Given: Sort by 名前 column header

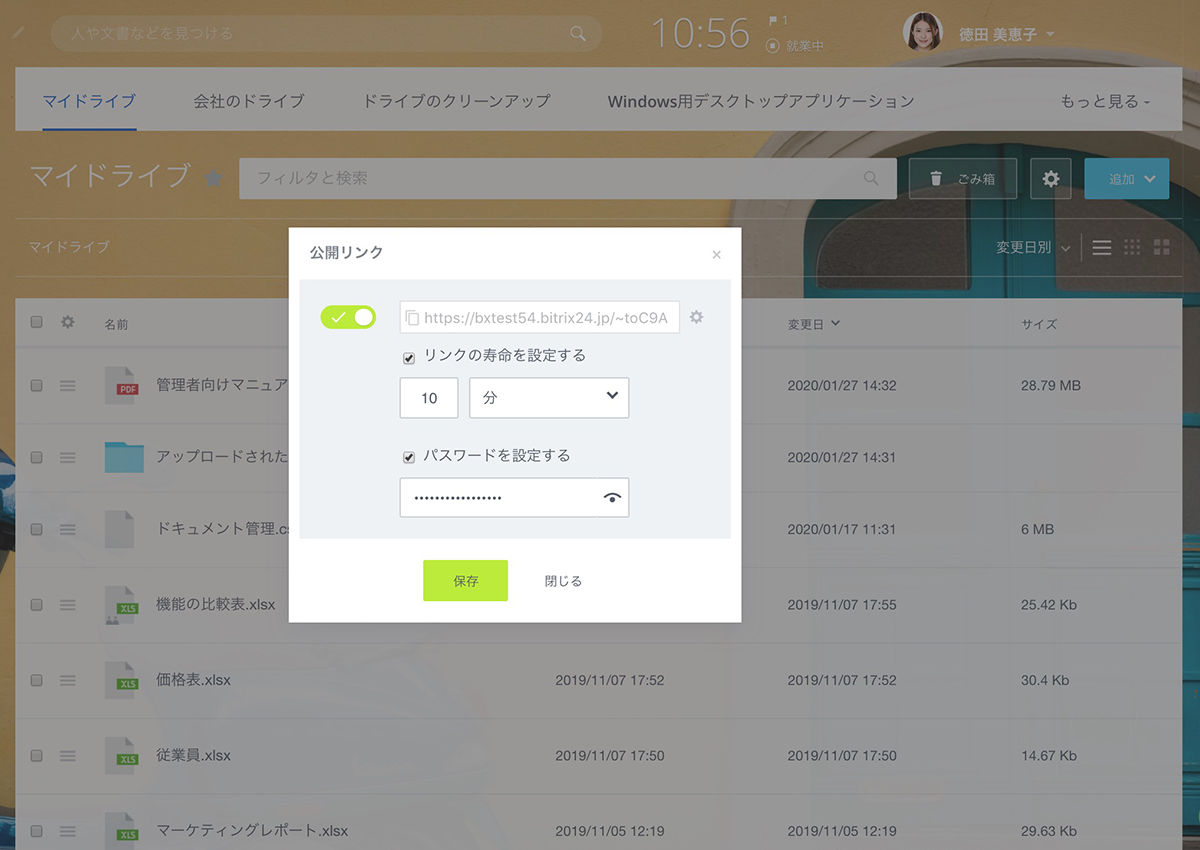Looking at the screenshot, I should (x=116, y=324).
